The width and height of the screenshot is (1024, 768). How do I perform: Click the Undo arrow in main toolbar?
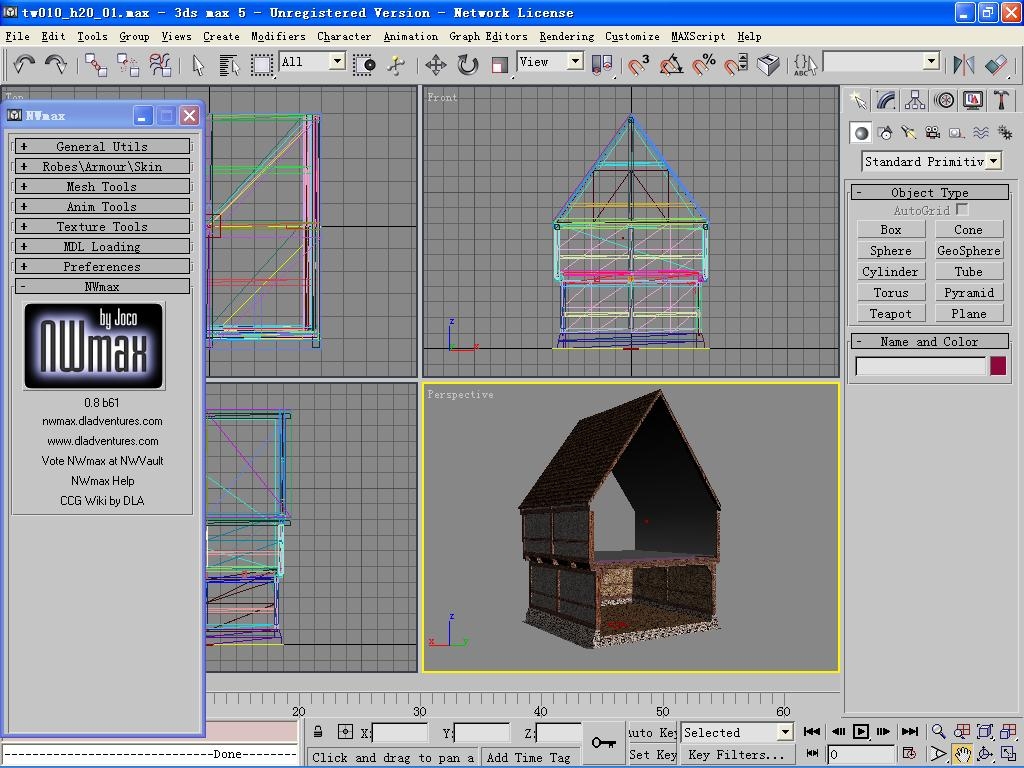(24, 64)
